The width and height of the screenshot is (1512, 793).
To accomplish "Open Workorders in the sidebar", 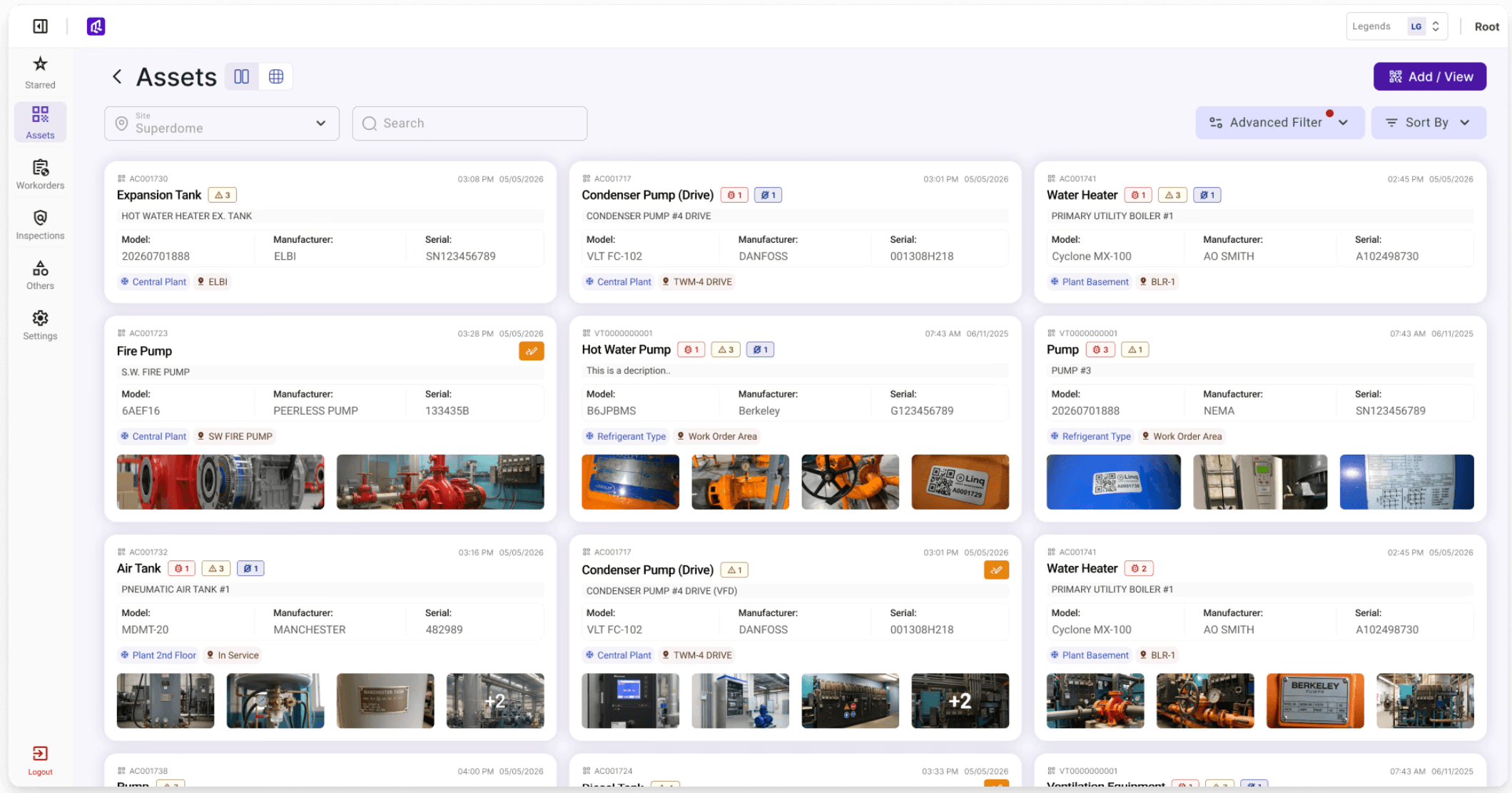I will coord(40,174).
